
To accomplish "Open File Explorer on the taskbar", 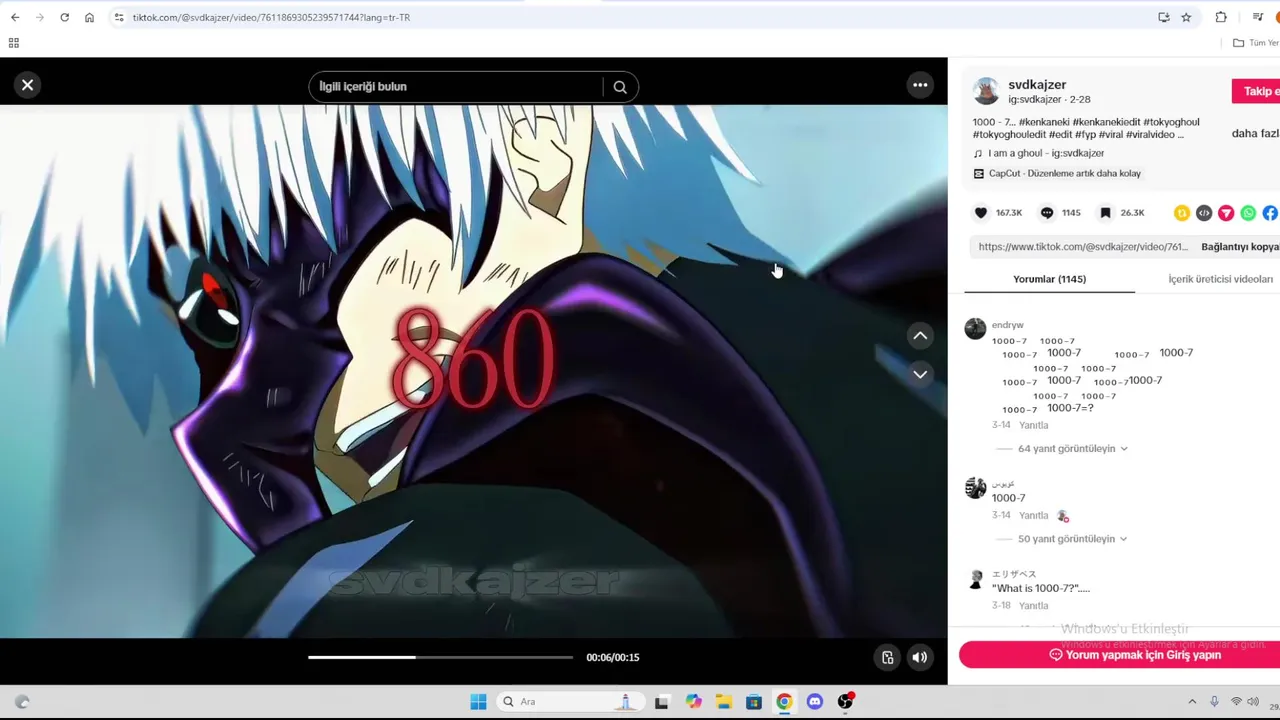I will click(x=723, y=702).
